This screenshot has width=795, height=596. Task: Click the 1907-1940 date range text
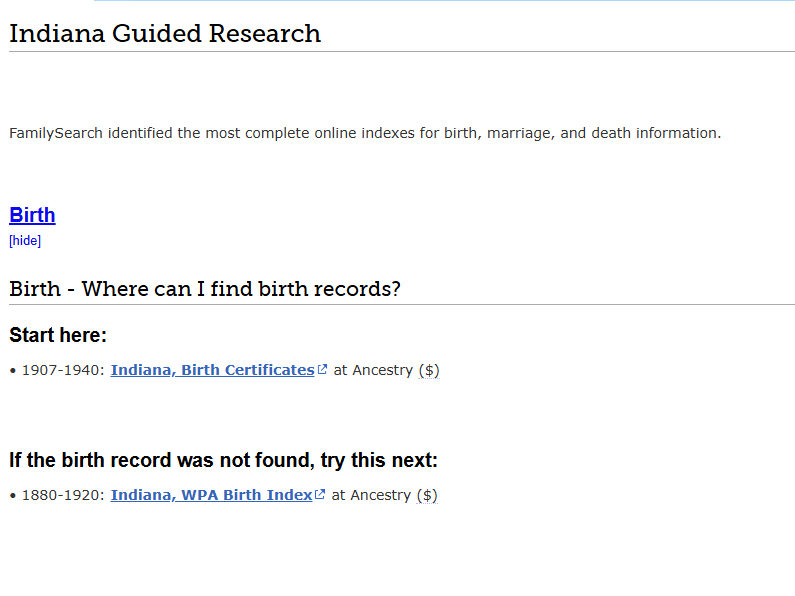(63, 370)
